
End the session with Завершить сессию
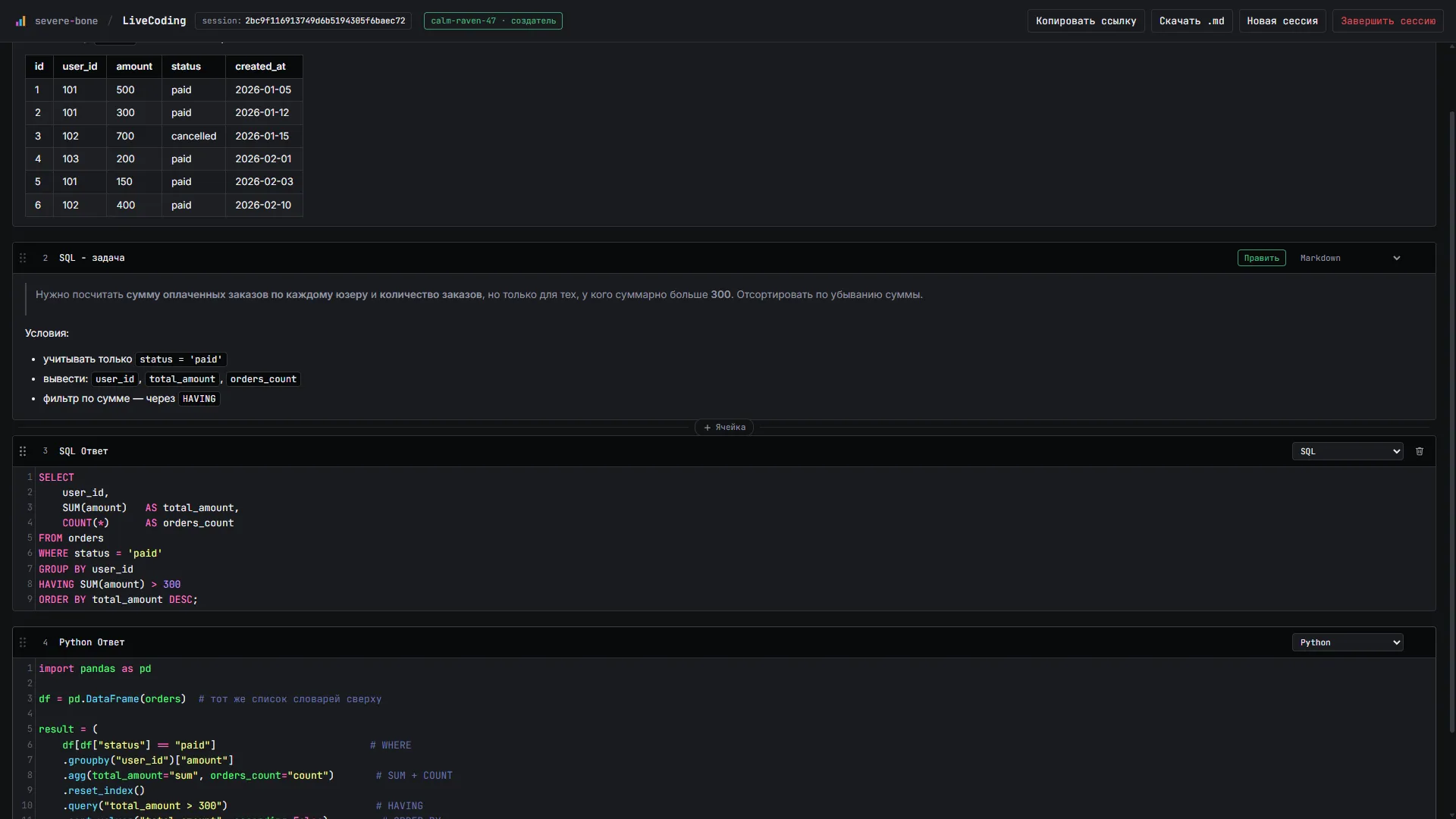pyautogui.click(x=1388, y=21)
